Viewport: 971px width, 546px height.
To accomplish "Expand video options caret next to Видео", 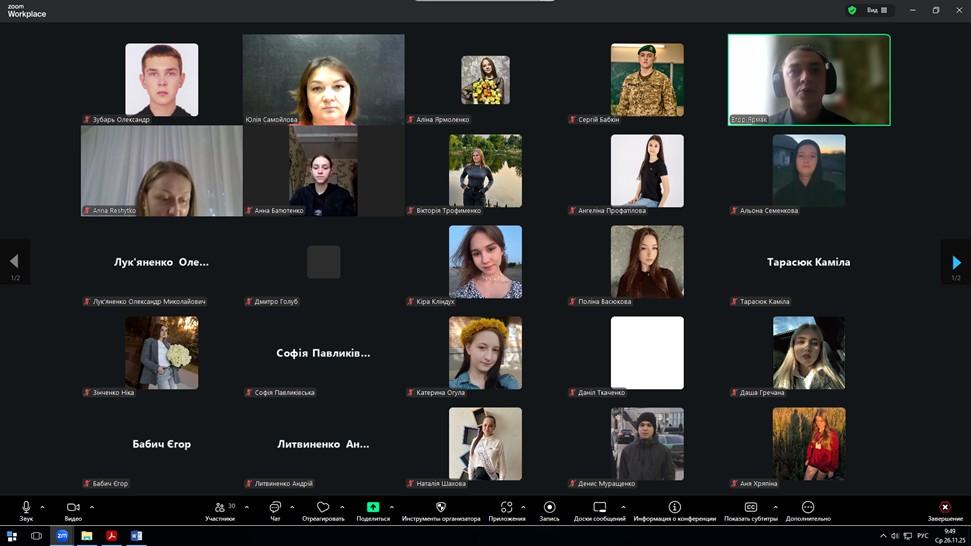I will [92, 507].
